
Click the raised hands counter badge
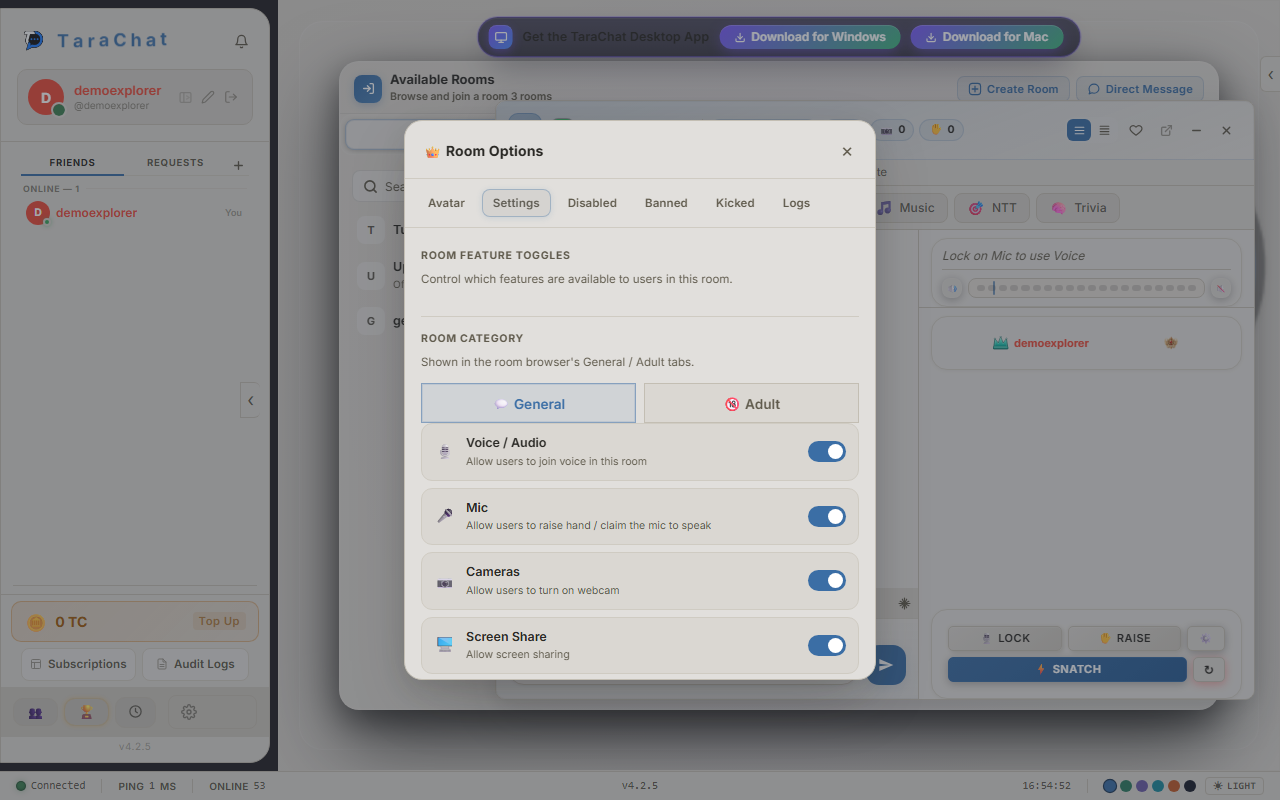click(941, 129)
